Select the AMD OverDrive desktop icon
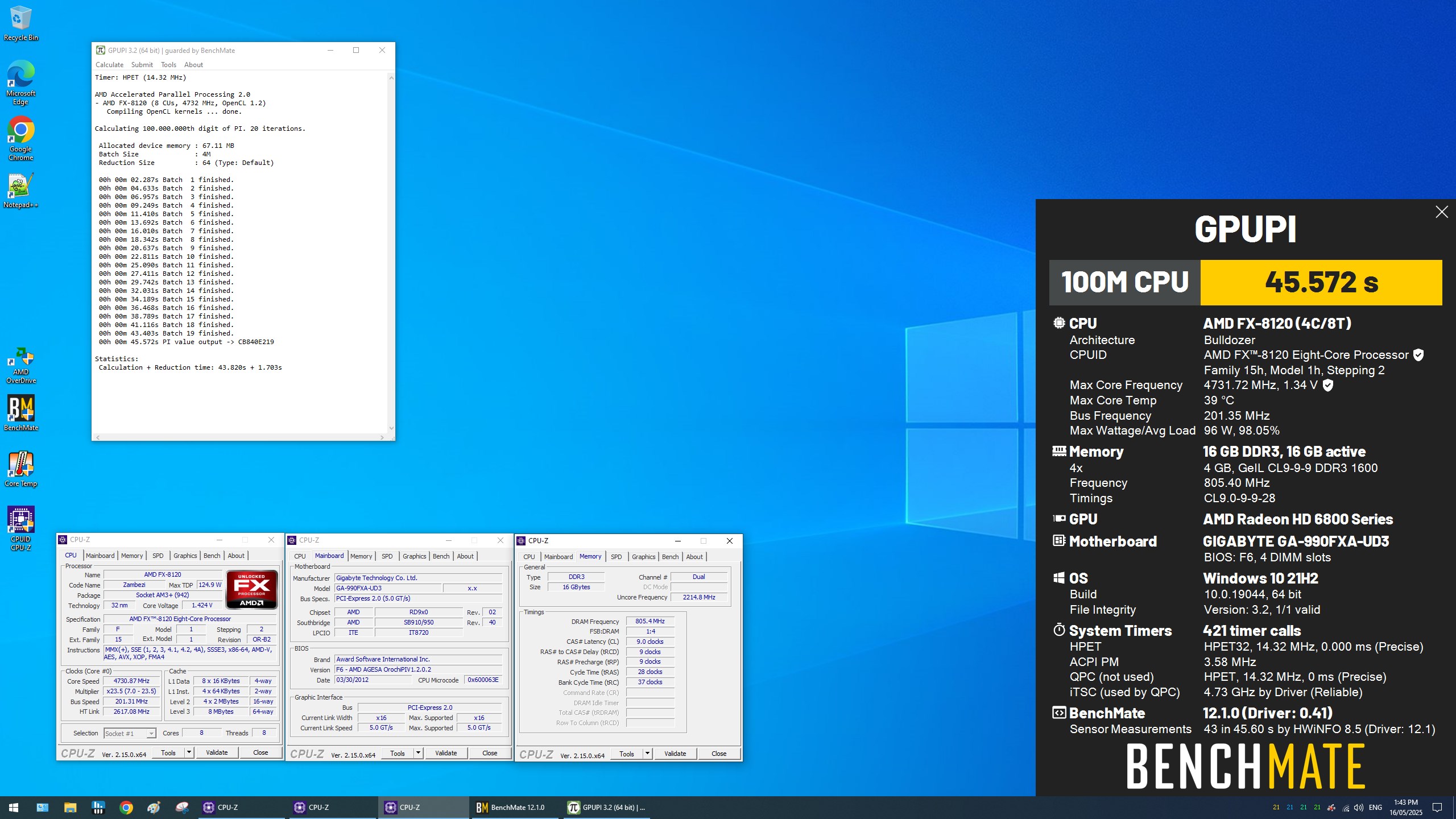 tap(20, 366)
